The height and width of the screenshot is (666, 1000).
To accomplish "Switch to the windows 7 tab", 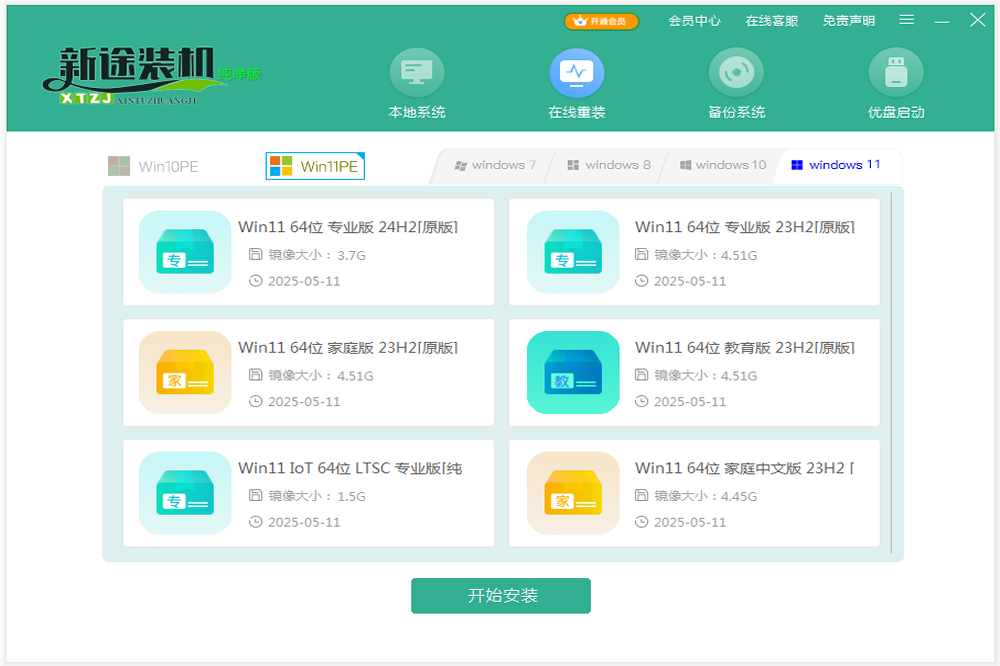I will click(494, 165).
